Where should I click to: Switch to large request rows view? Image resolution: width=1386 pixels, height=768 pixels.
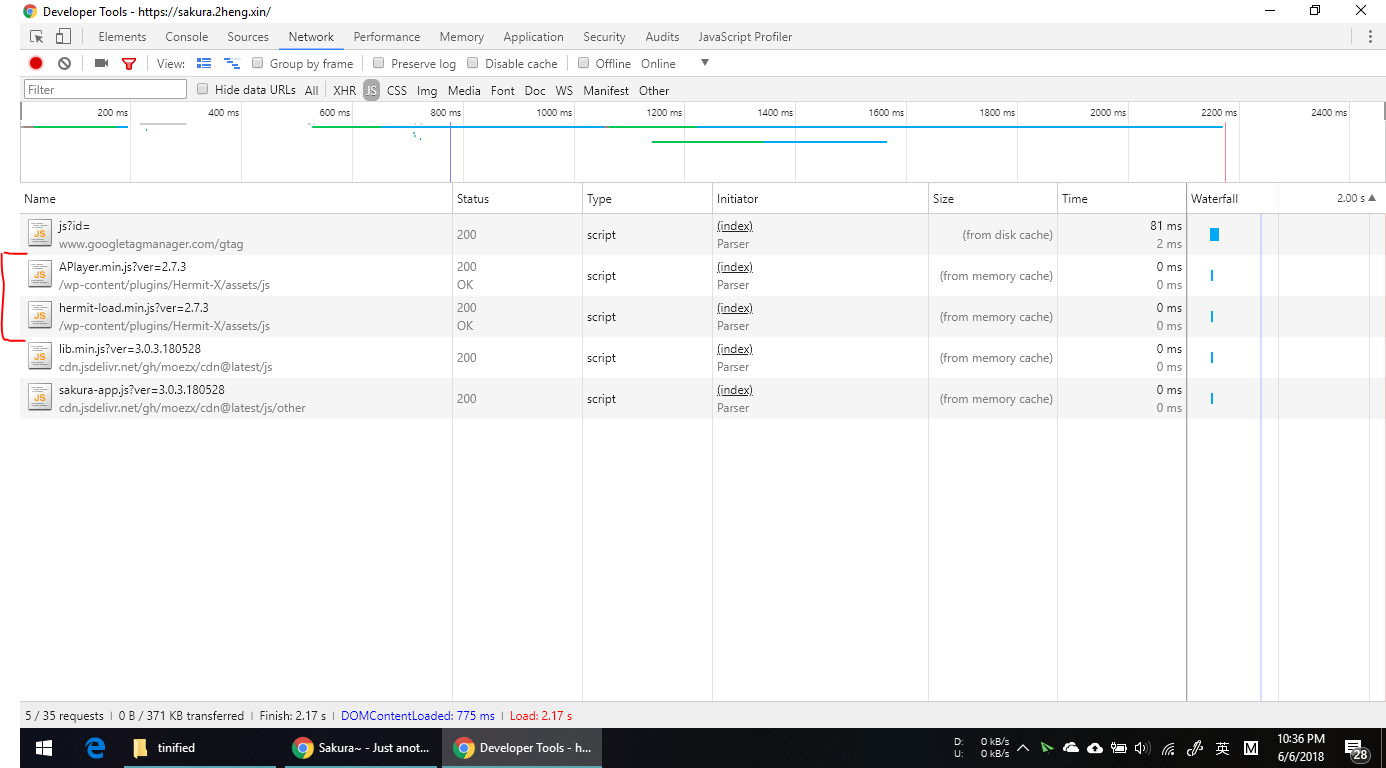point(204,63)
